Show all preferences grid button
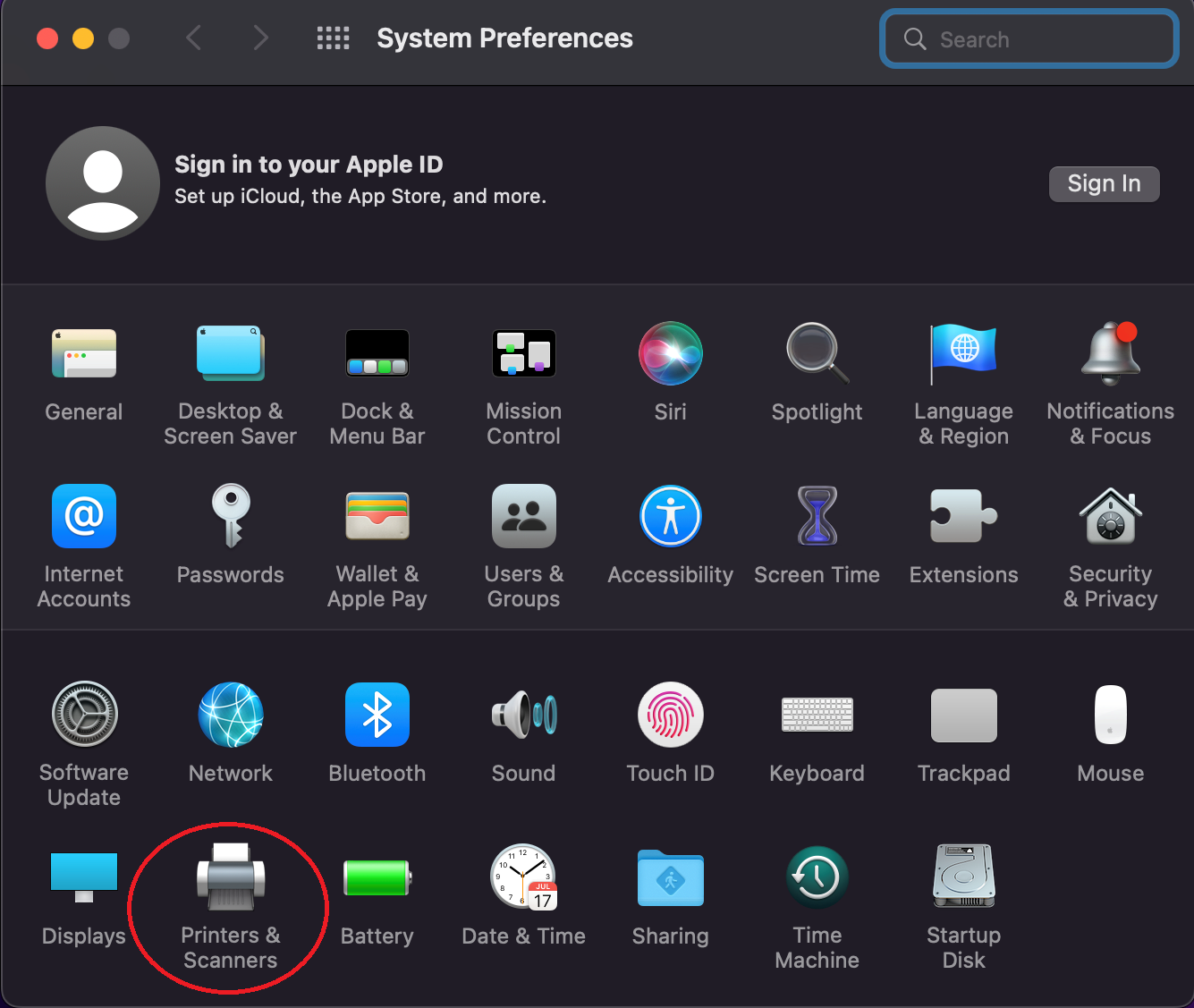1194x1008 pixels. [334, 38]
